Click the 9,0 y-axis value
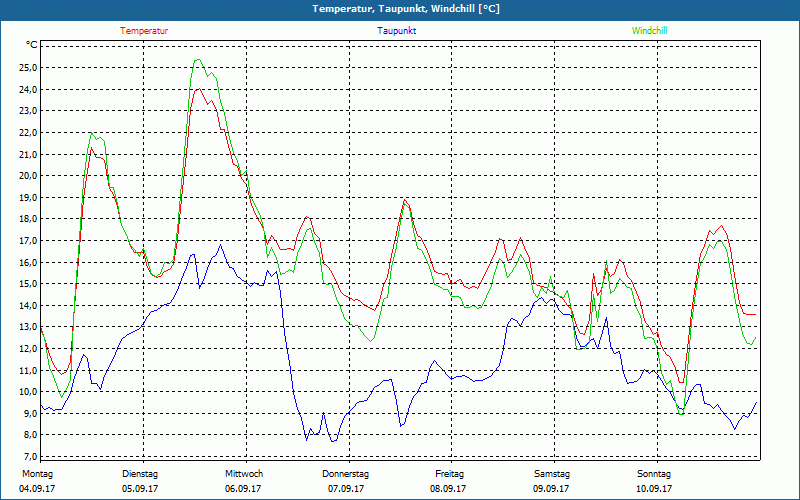 tap(30, 413)
